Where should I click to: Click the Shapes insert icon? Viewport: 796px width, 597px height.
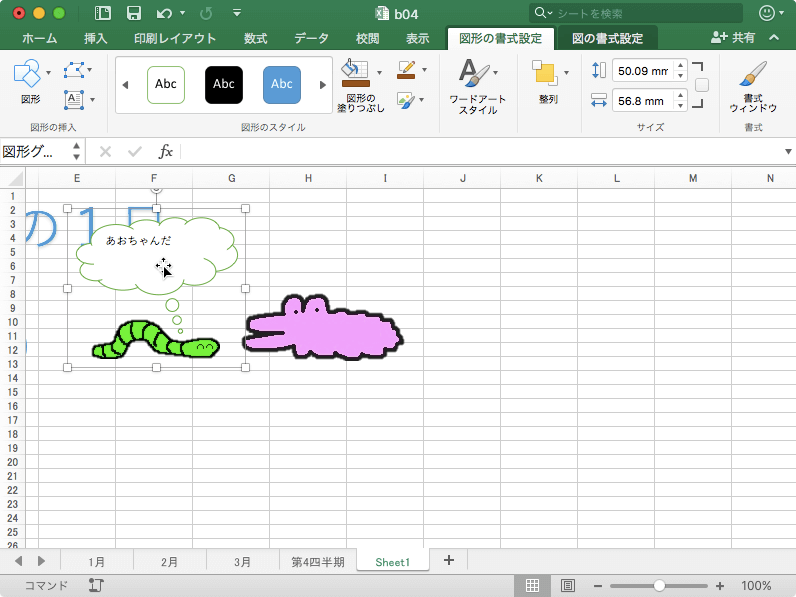click(26, 73)
